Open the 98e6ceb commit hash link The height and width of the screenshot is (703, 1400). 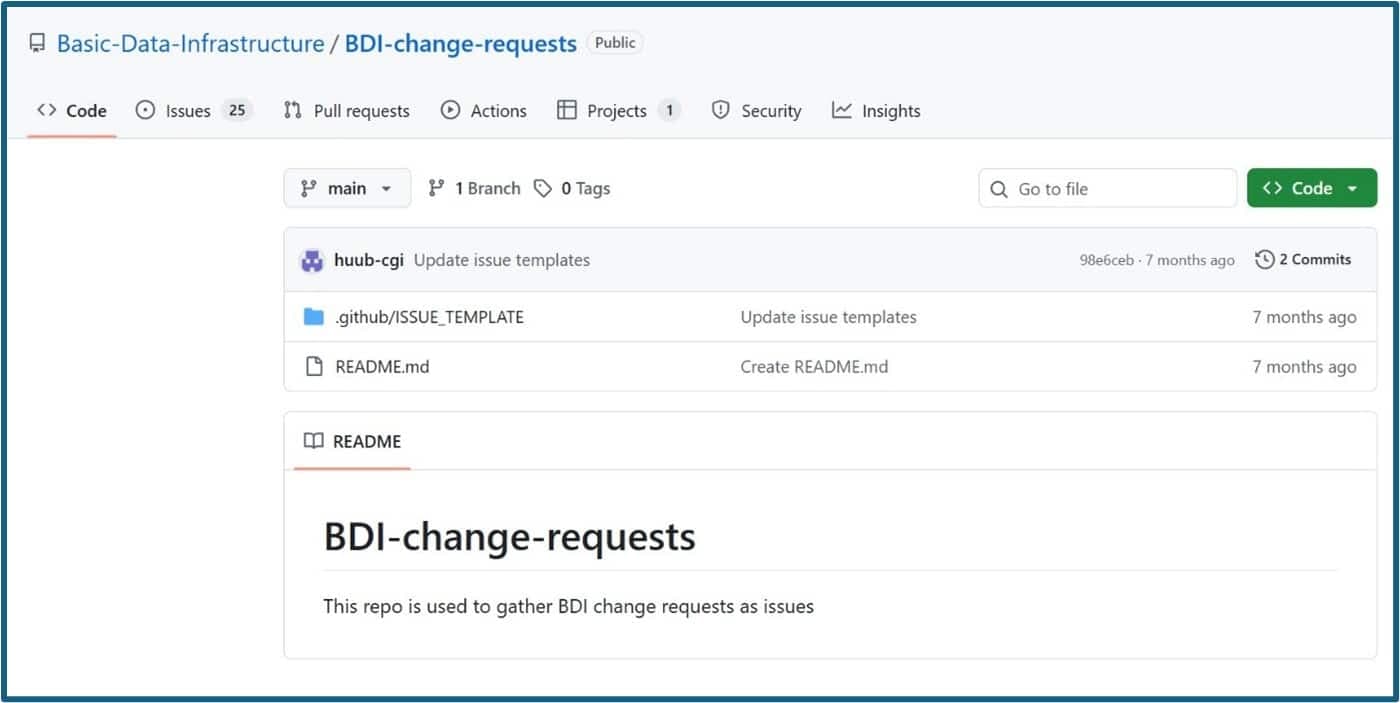coord(1106,260)
